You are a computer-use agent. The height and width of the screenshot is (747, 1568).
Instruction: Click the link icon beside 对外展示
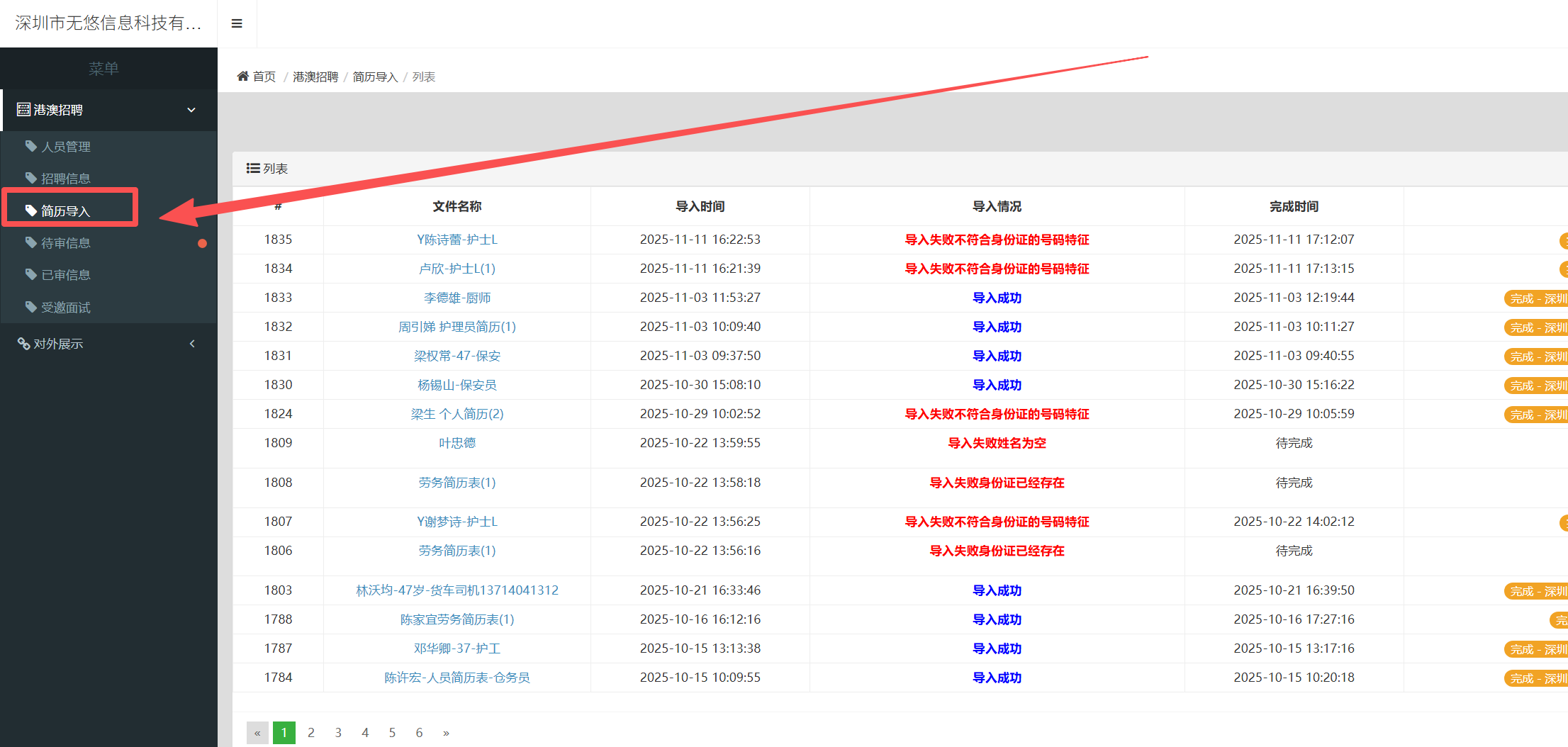23,344
